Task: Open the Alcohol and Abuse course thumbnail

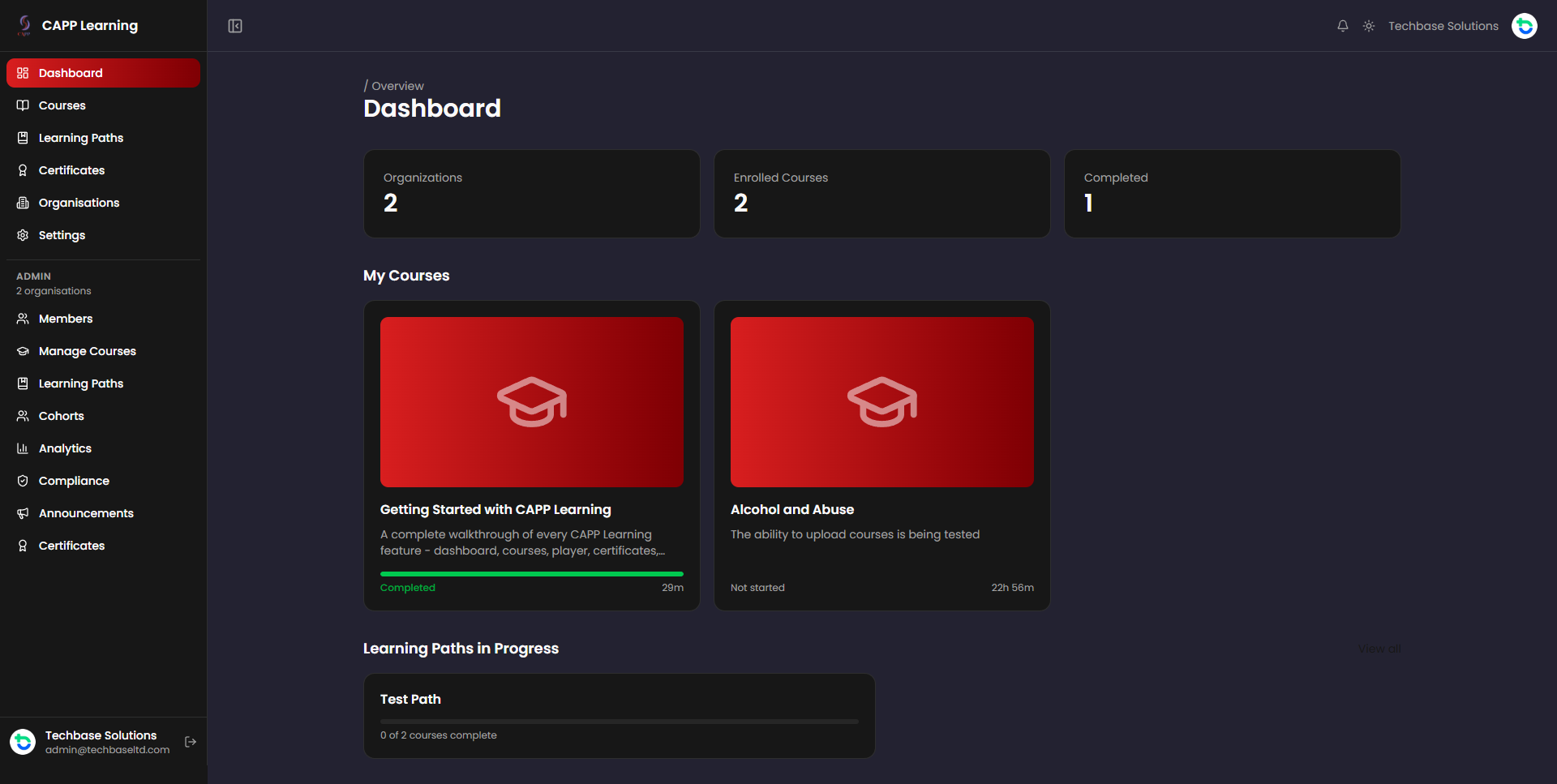Action: point(882,402)
